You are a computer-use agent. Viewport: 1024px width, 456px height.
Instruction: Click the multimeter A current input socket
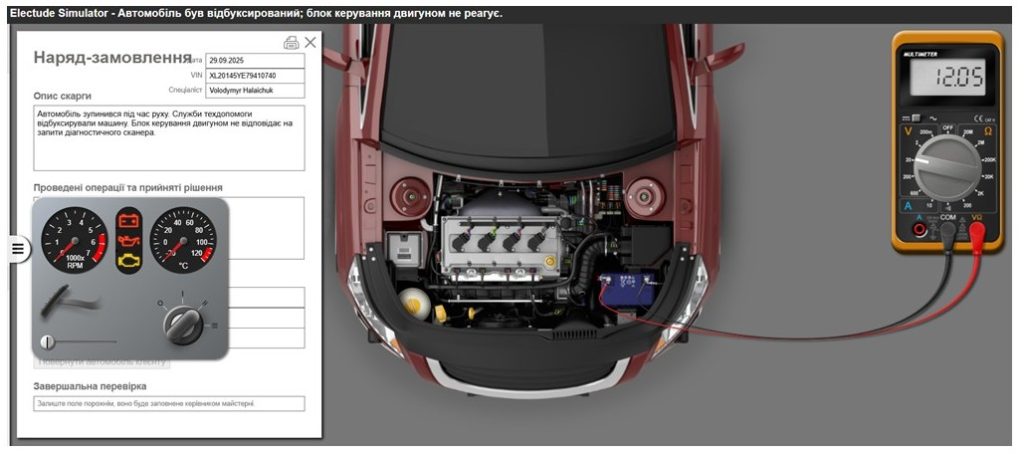click(x=919, y=229)
